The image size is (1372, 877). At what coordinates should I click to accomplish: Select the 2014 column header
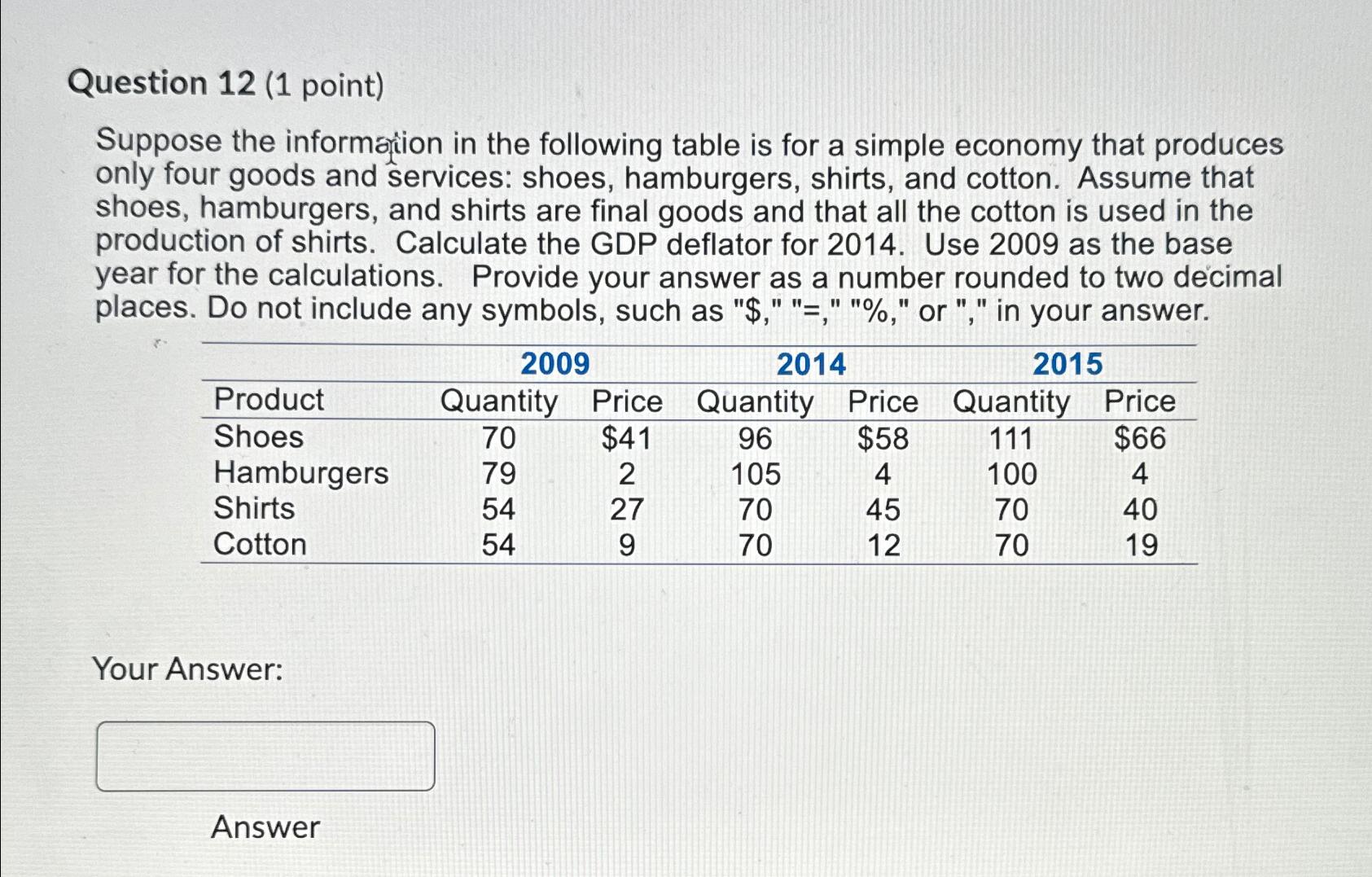coord(809,363)
